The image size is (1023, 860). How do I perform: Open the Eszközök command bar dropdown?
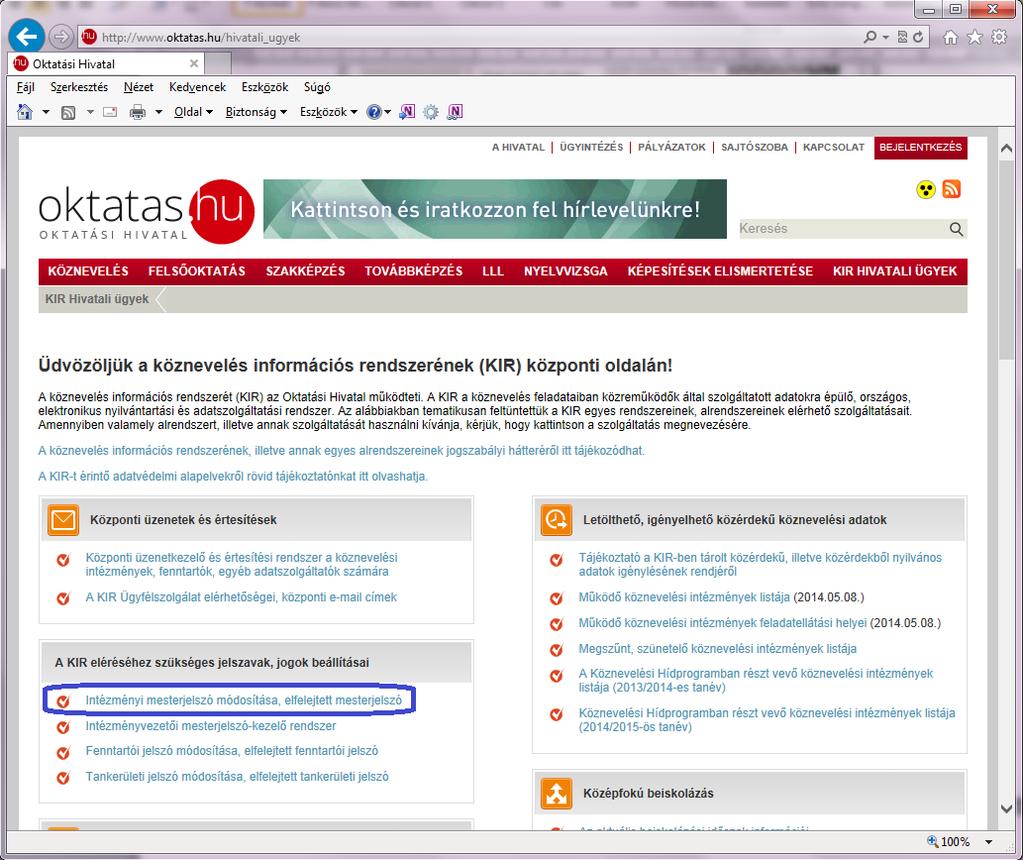(x=329, y=112)
